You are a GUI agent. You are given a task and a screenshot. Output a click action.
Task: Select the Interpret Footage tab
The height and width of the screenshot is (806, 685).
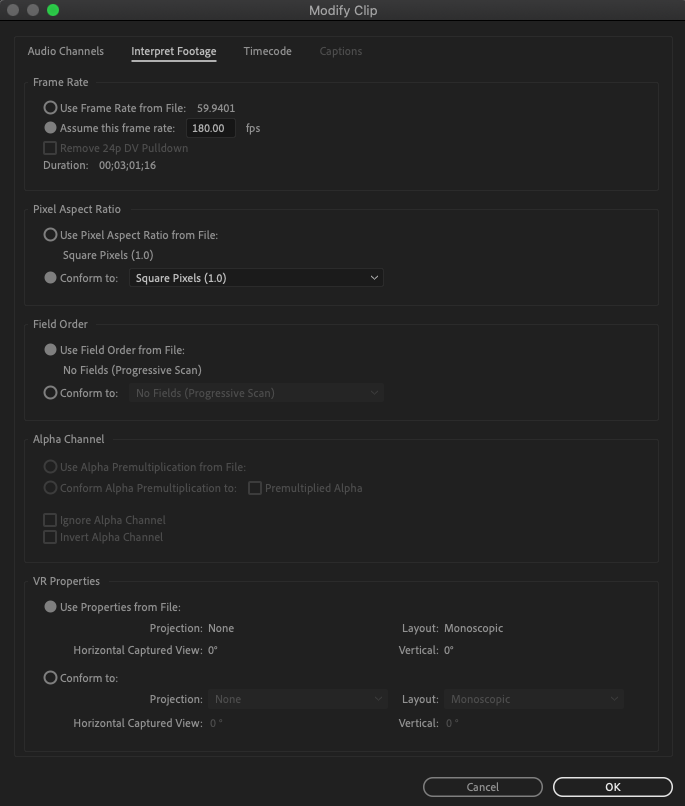click(x=173, y=51)
